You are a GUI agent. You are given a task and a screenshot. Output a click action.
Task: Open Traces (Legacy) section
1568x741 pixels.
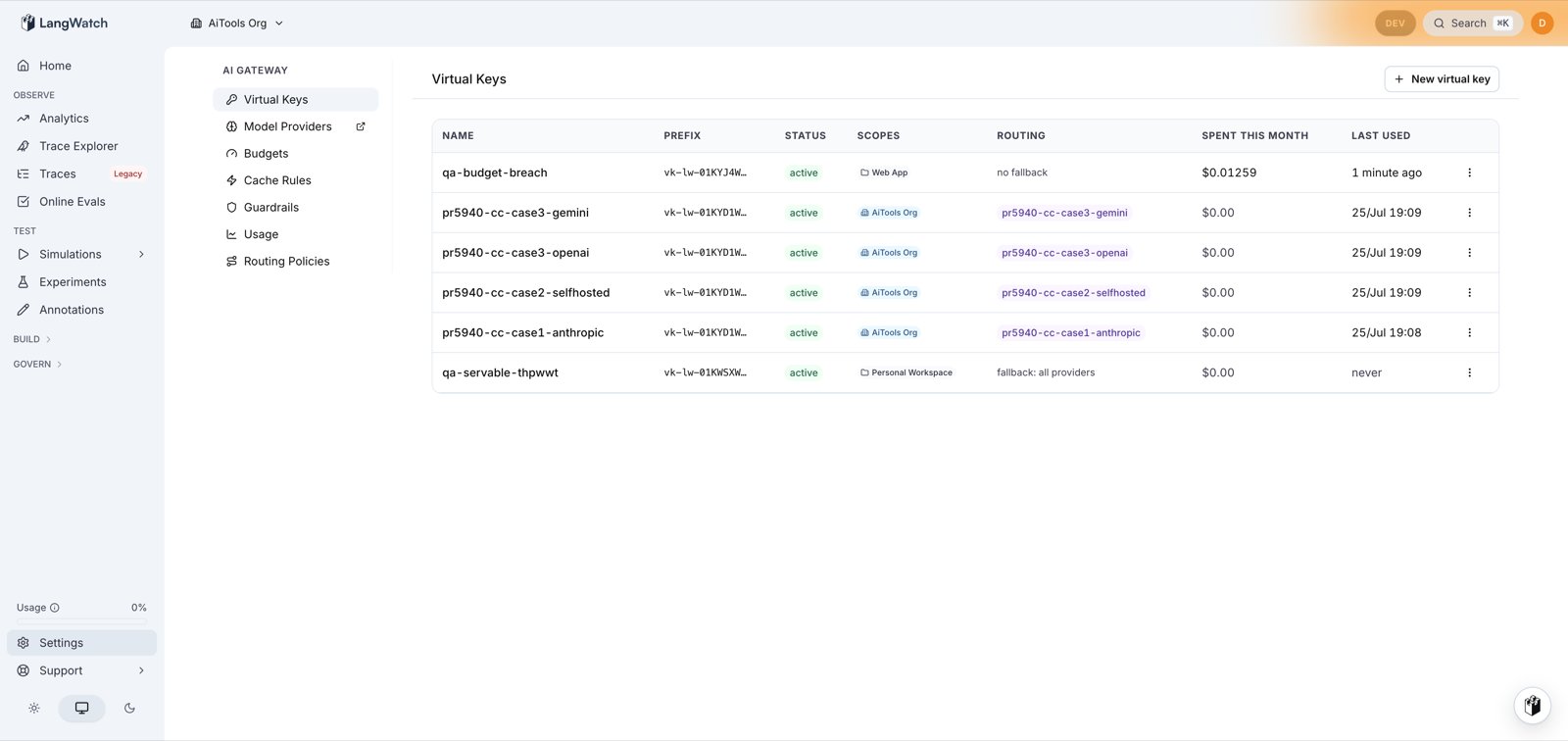[x=81, y=173]
